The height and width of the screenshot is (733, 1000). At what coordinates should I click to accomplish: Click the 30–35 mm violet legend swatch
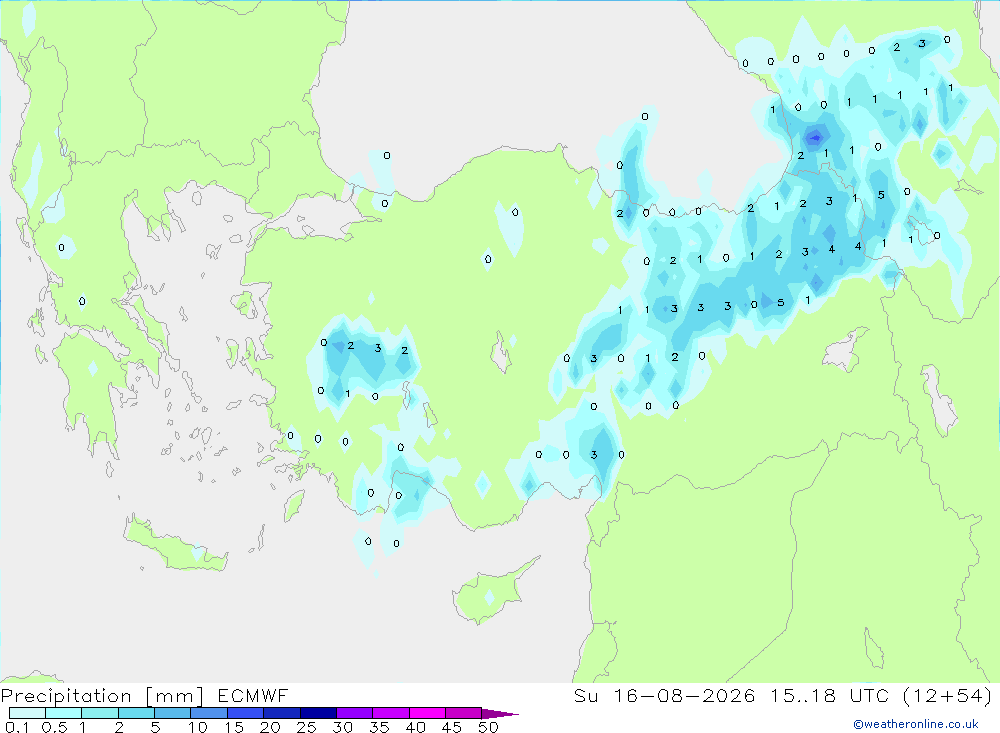[x=354, y=713]
